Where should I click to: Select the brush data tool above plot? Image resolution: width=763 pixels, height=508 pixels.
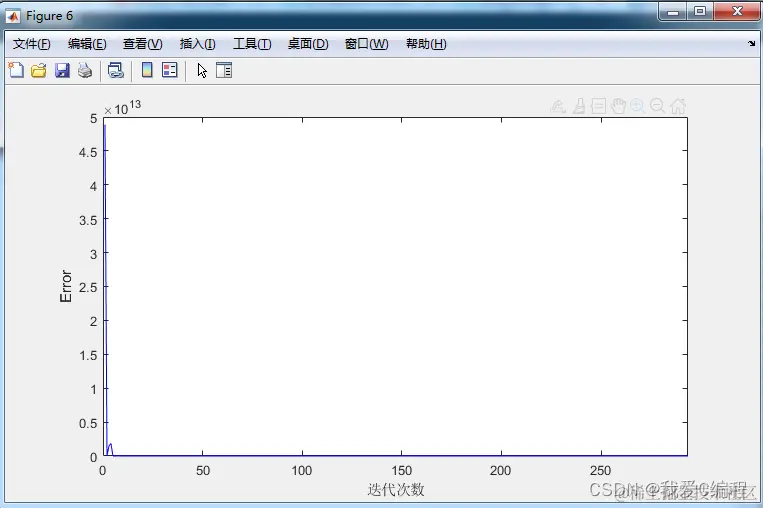579,106
